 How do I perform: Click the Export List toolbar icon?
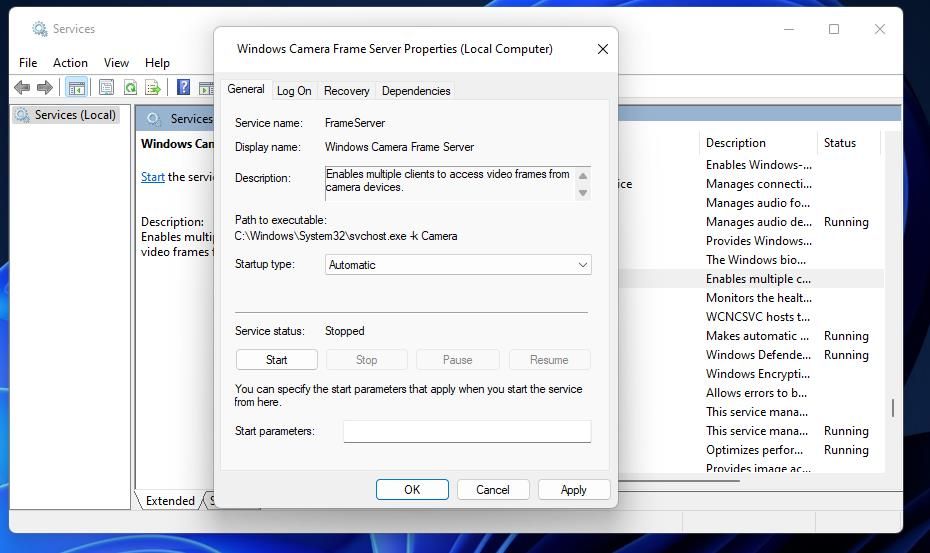pyautogui.click(x=153, y=88)
